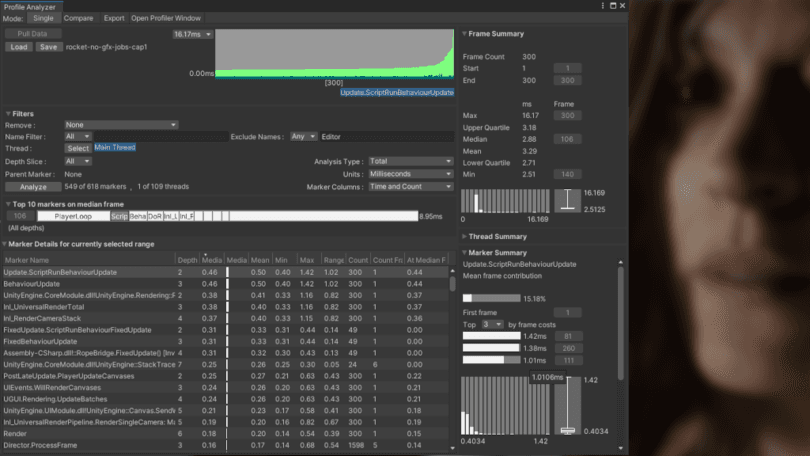This screenshot has height=456, width=810.
Task: Click the Filters section foldout arrow
Action: [8, 113]
